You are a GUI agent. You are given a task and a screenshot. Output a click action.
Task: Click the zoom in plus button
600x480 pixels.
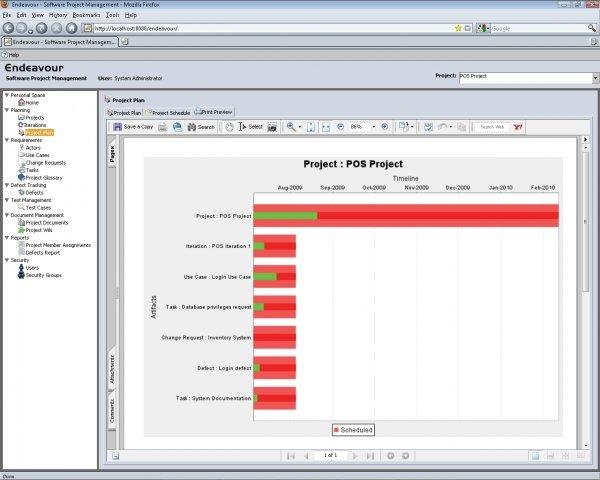pos(385,127)
